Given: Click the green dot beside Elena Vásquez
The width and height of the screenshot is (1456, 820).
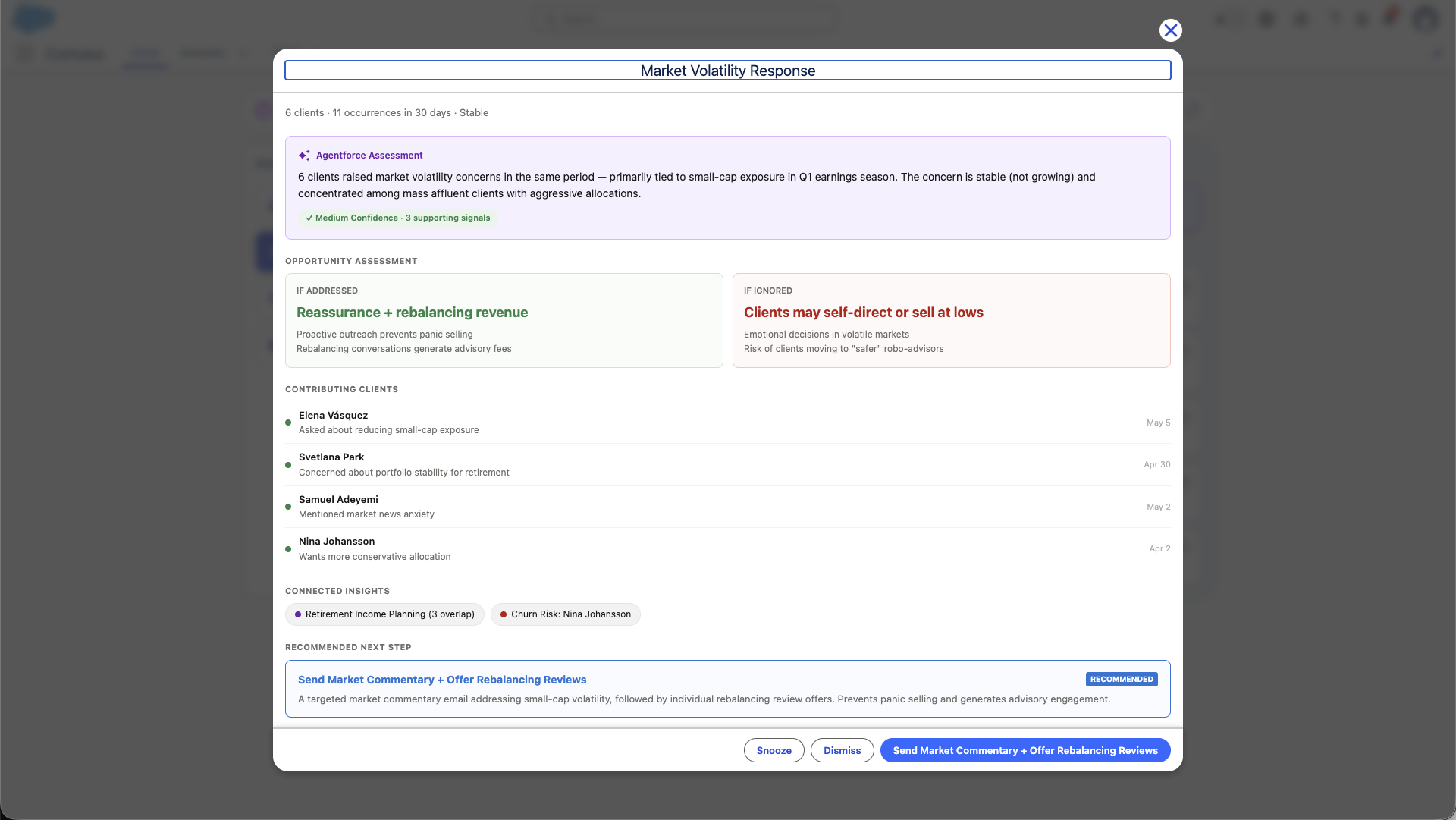Looking at the screenshot, I should coord(288,423).
